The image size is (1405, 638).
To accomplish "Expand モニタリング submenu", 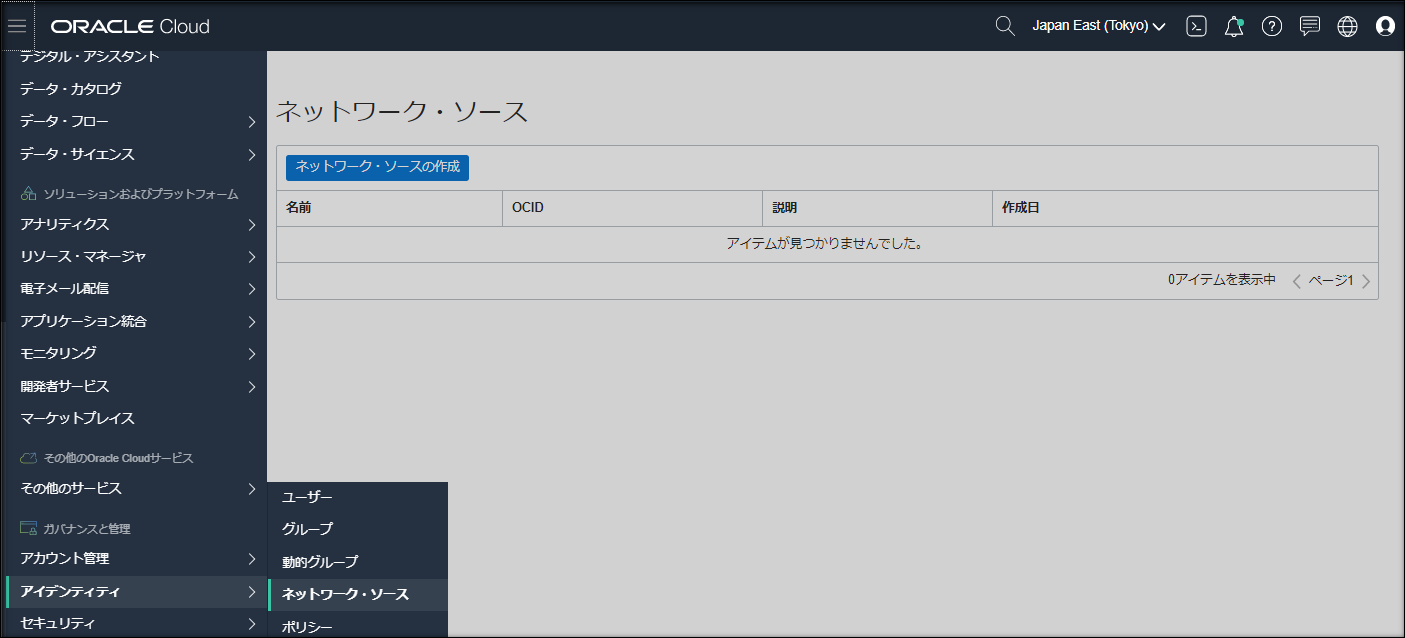I will 136,354.
